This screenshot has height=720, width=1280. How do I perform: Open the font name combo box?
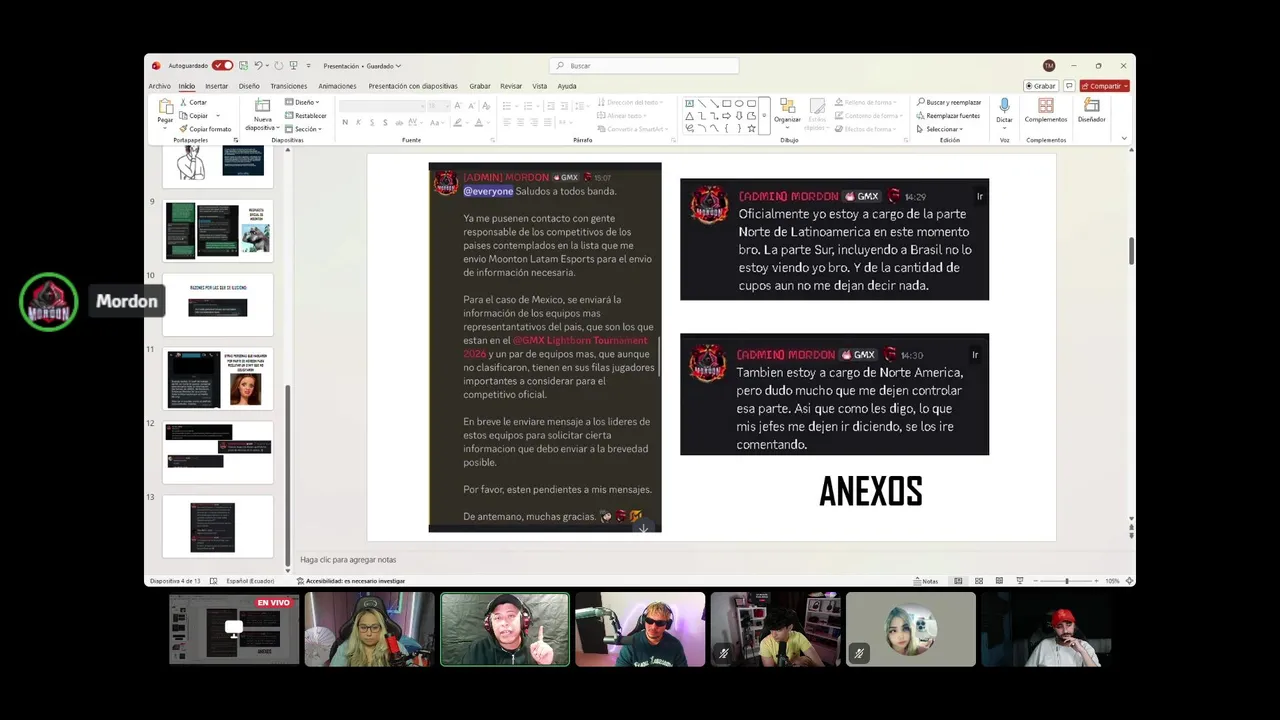(381, 106)
